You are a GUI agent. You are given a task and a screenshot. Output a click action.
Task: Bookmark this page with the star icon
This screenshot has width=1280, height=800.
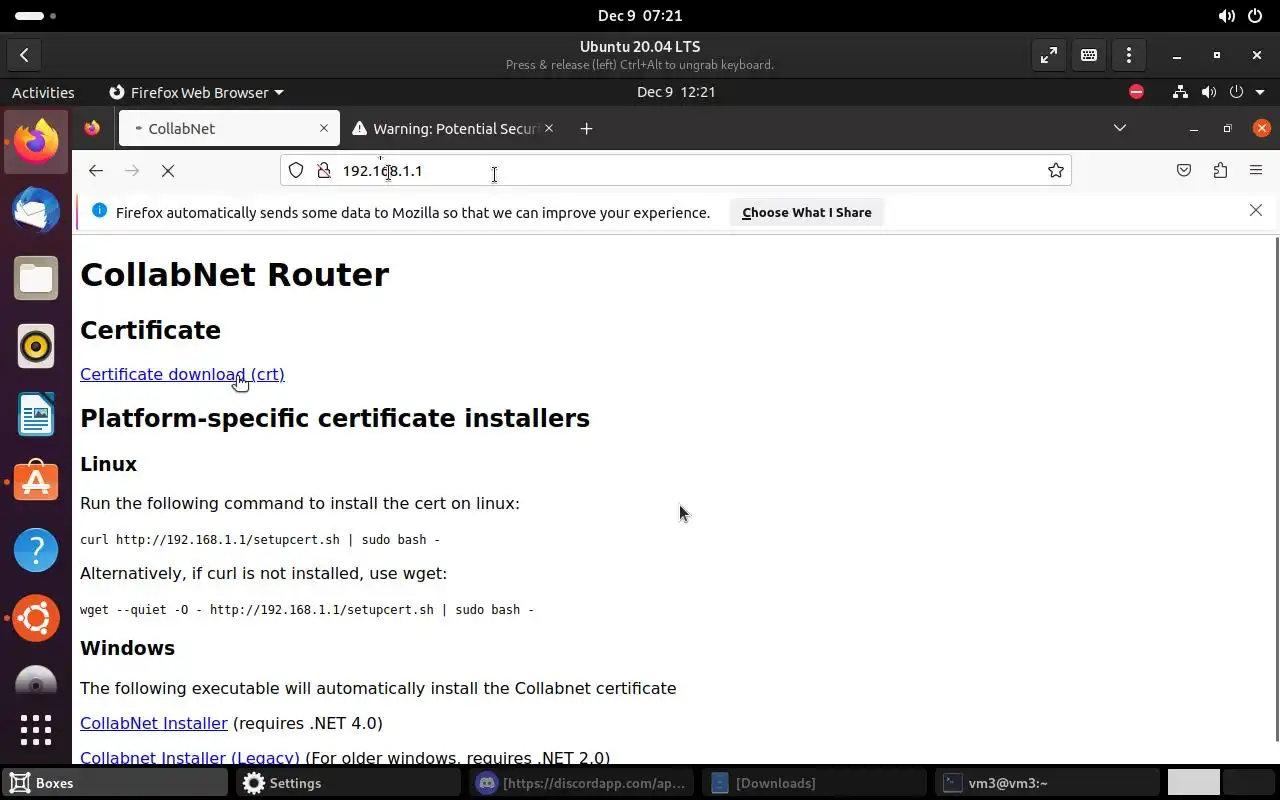(x=1055, y=171)
